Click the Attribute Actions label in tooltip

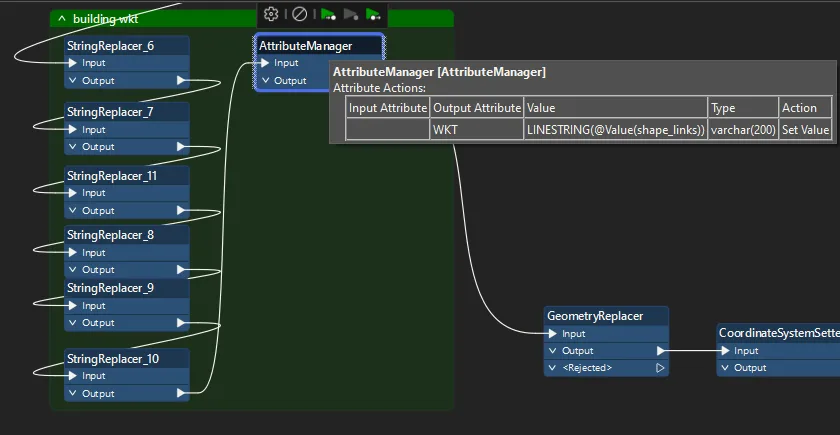pyautogui.click(x=379, y=88)
